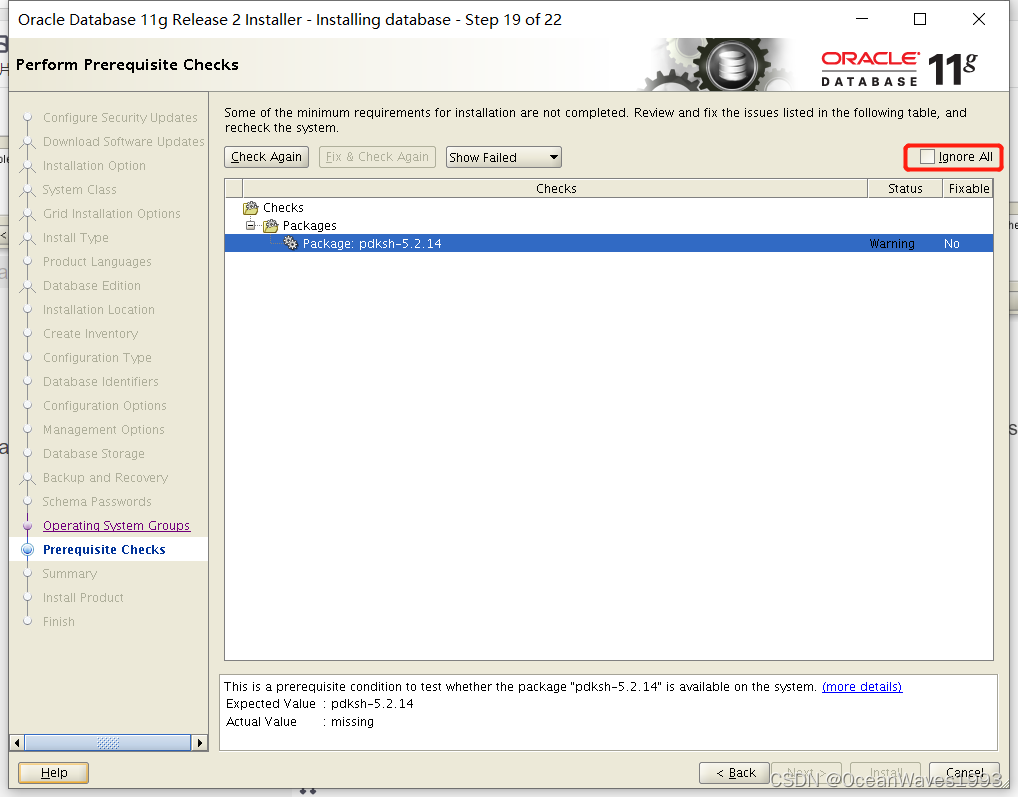Go back with the Back button

click(x=734, y=772)
